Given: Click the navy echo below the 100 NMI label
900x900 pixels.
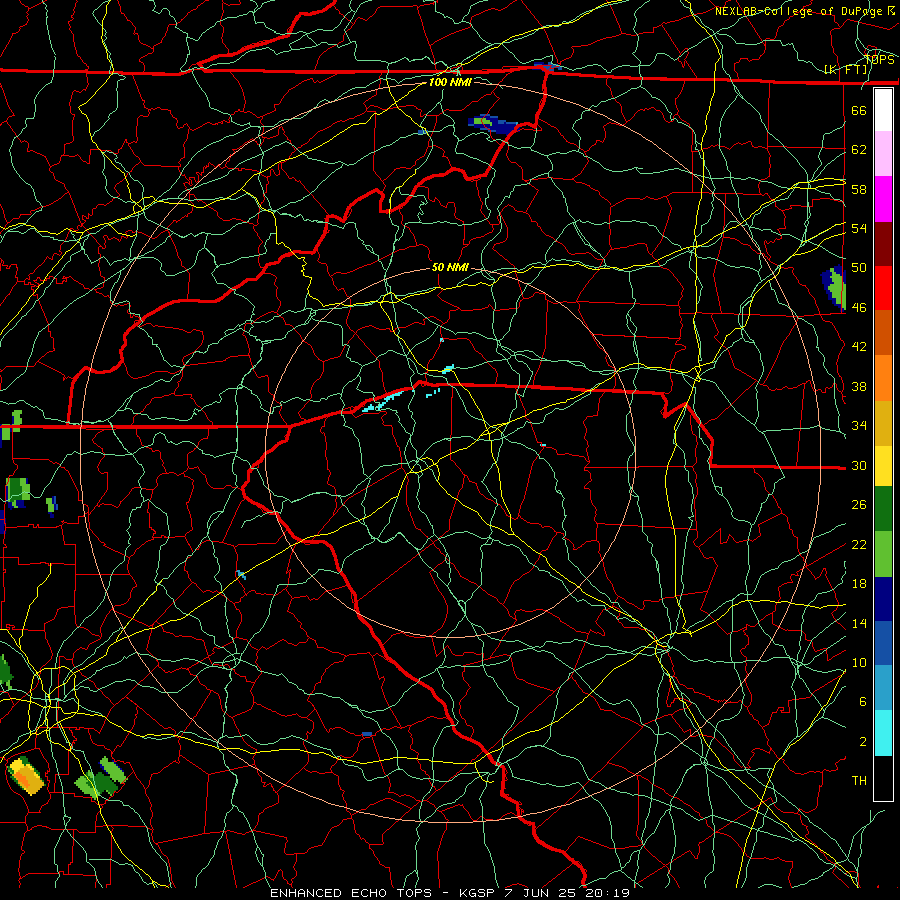Looking at the screenshot, I should (493, 123).
